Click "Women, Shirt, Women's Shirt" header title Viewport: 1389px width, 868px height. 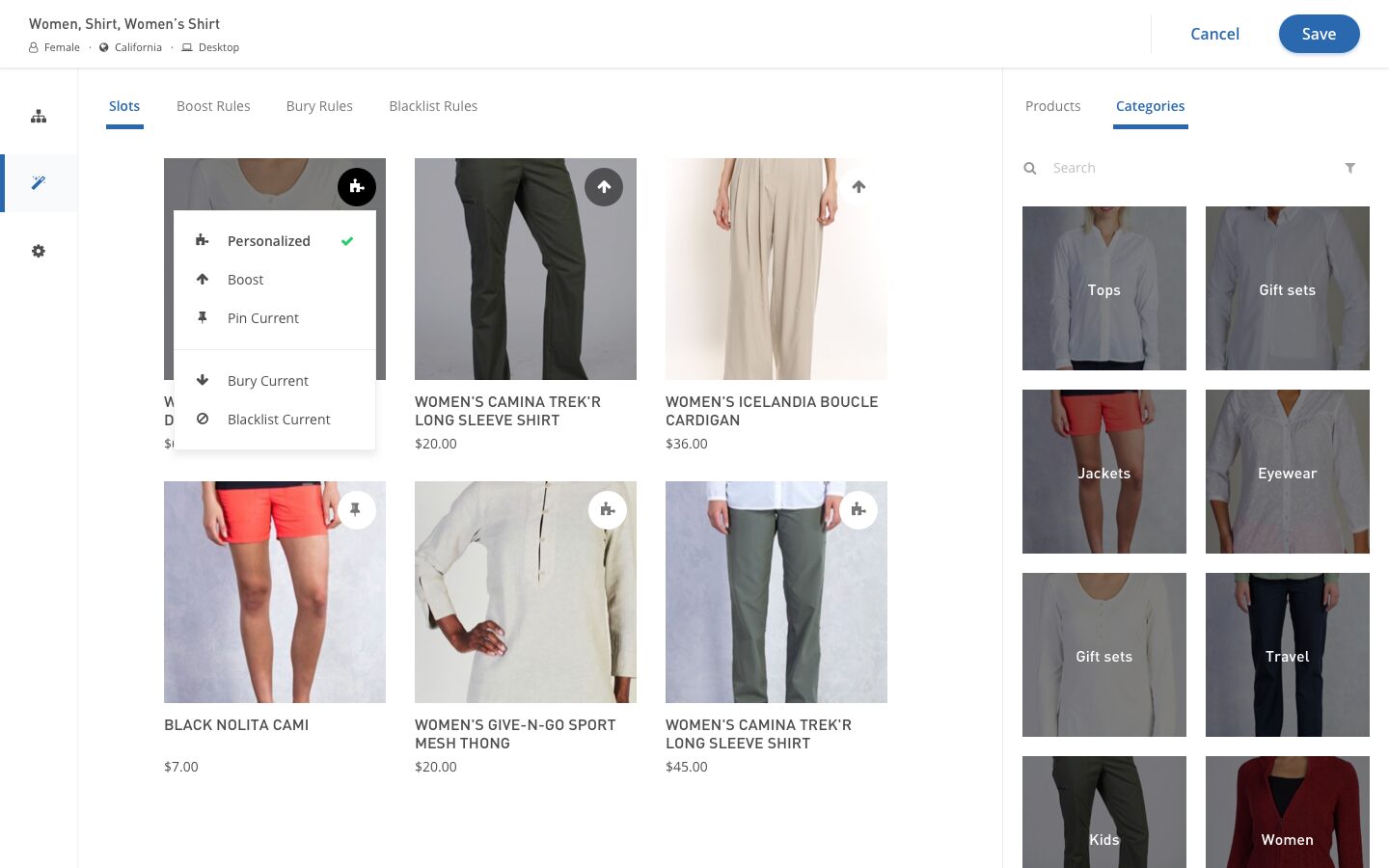coord(124,24)
